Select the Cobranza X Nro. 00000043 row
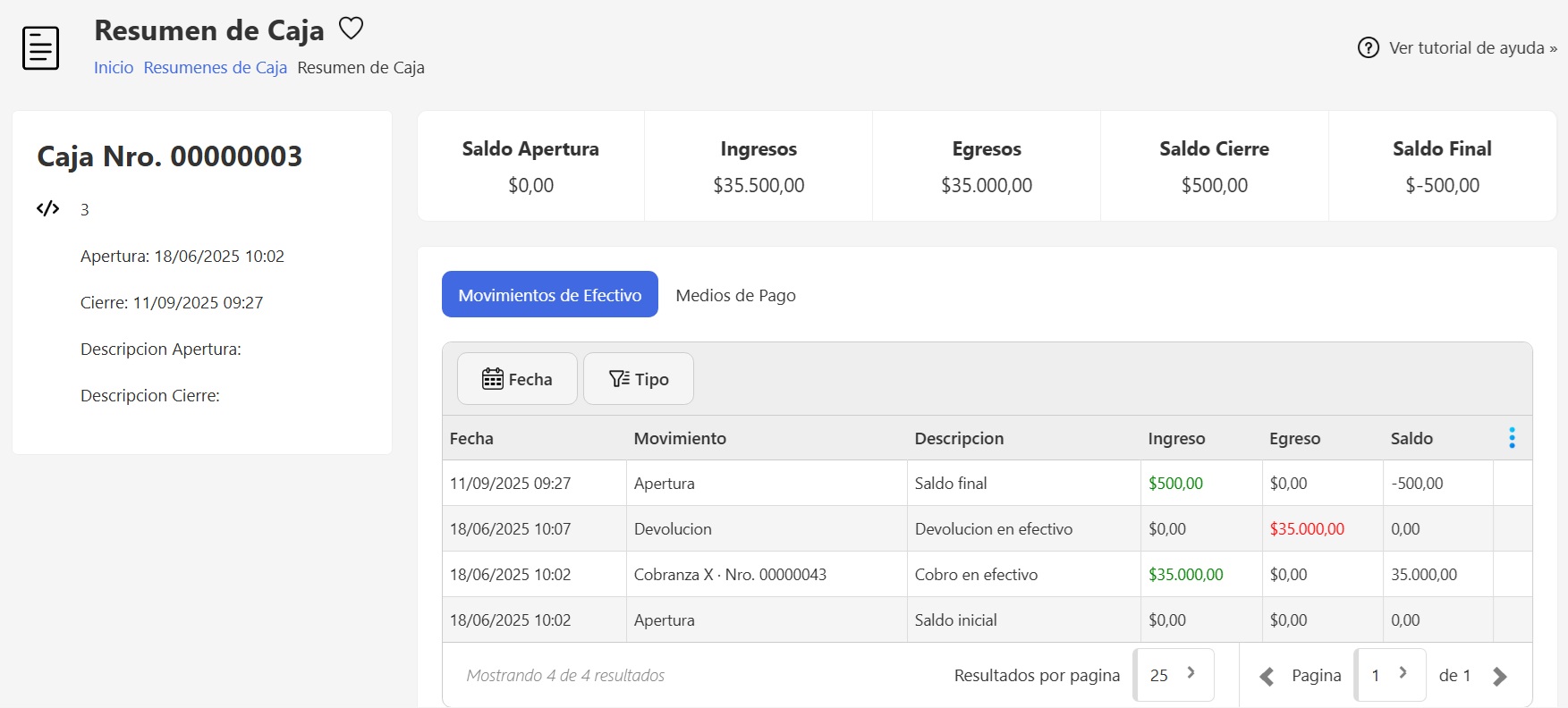This screenshot has width=1568, height=708. click(730, 575)
